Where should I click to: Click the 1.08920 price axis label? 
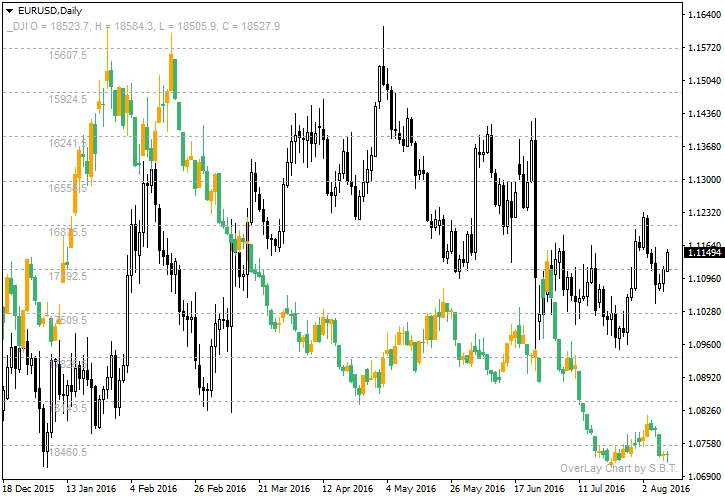[x=704, y=377]
